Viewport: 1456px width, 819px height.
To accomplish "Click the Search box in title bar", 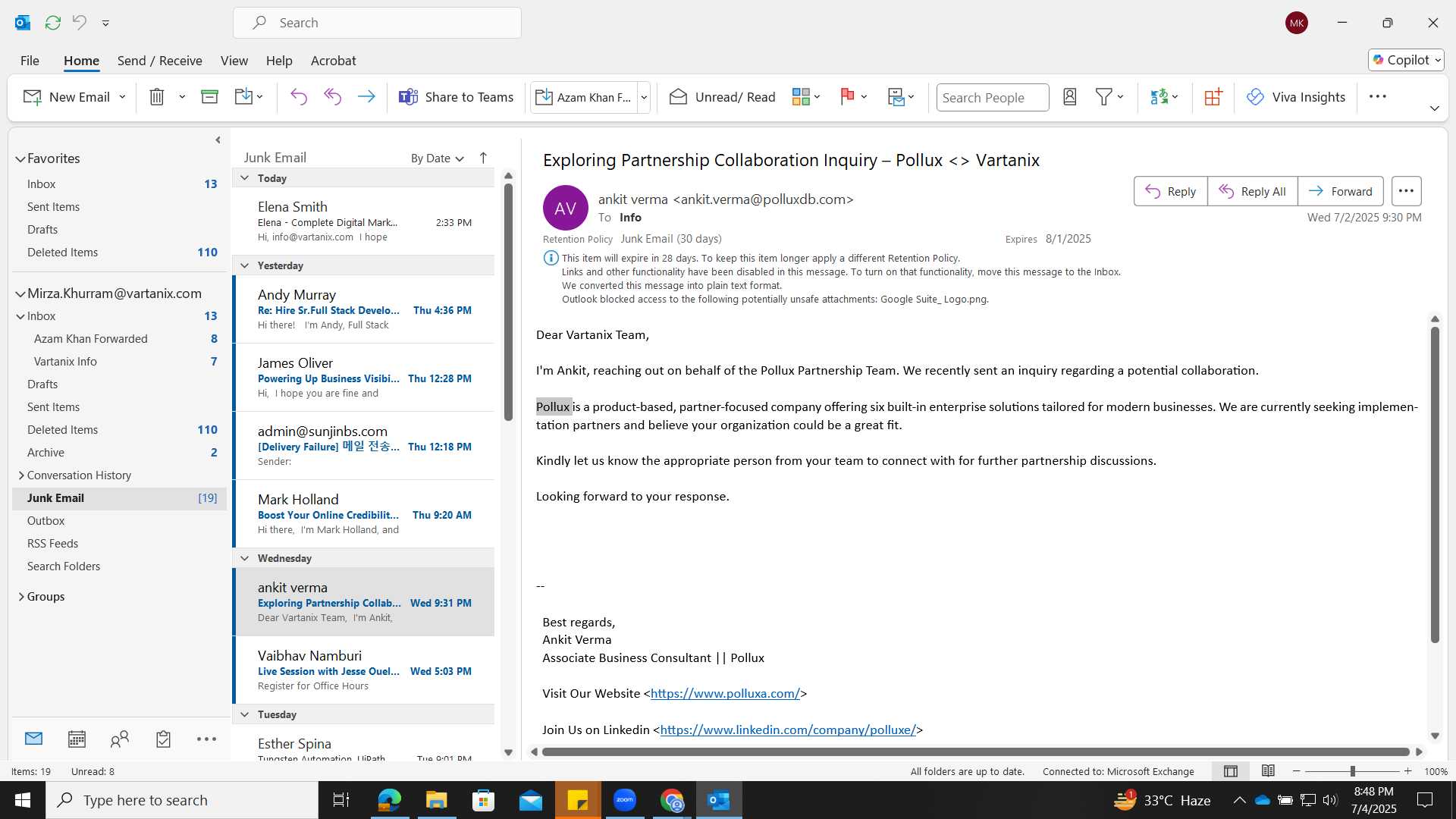I will click(378, 23).
